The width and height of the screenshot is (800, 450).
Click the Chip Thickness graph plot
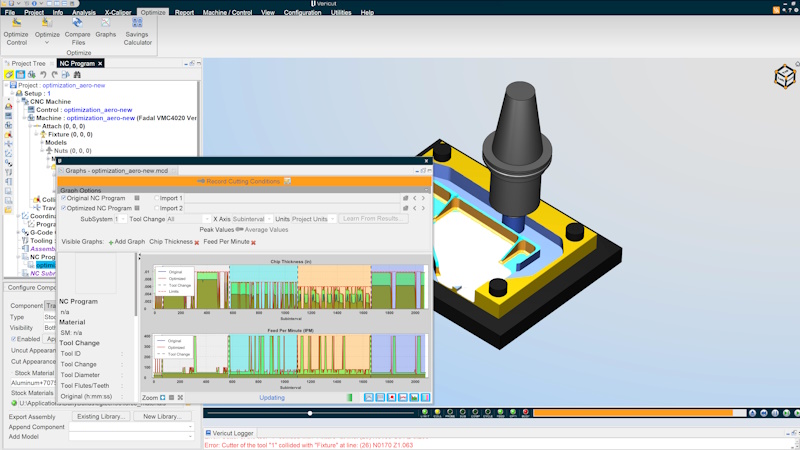click(x=290, y=287)
